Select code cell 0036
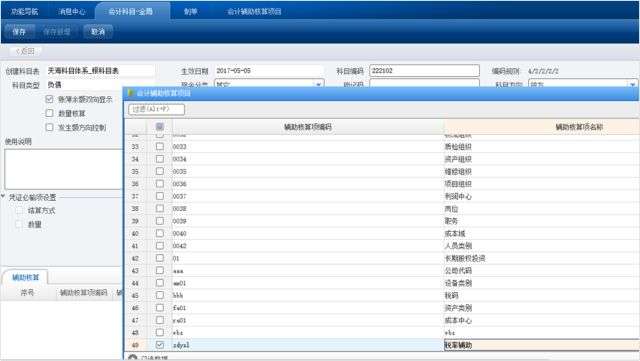640x361 pixels. [308, 184]
